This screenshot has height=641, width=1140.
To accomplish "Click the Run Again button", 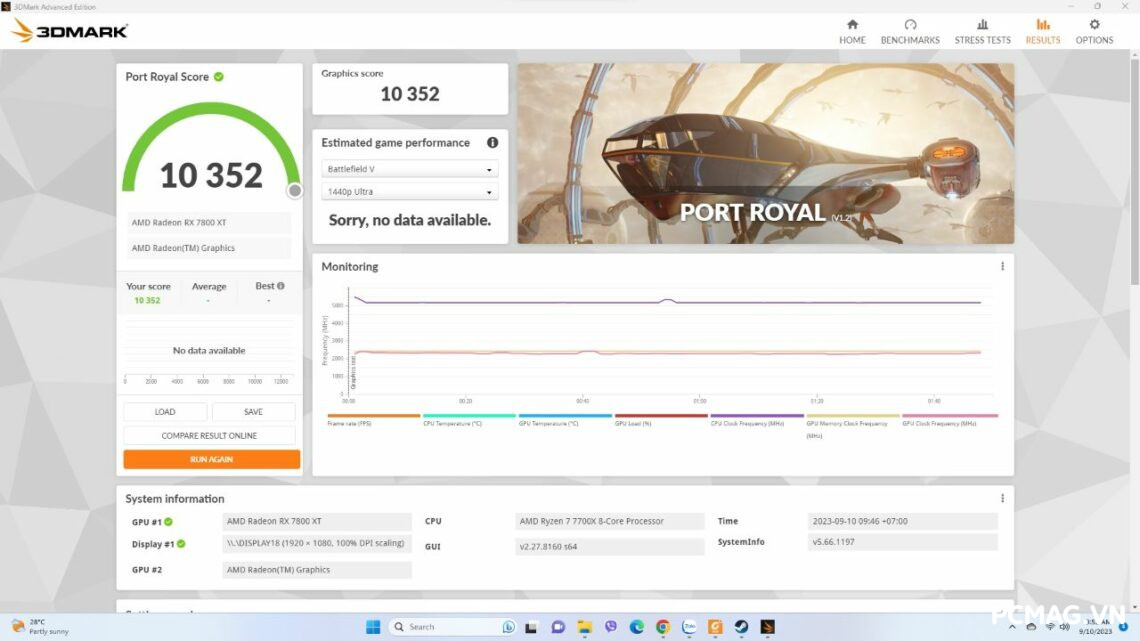I will point(211,459).
